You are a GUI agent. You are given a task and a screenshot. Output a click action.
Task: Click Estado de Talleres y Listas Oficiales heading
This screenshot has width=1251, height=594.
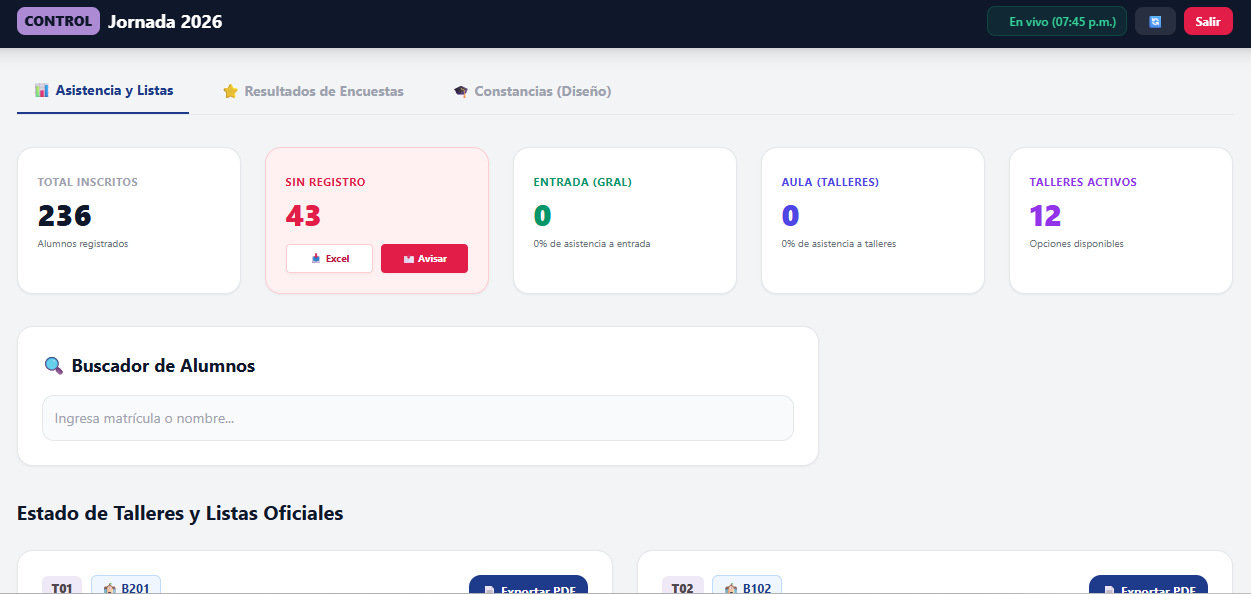pyautogui.click(x=180, y=513)
